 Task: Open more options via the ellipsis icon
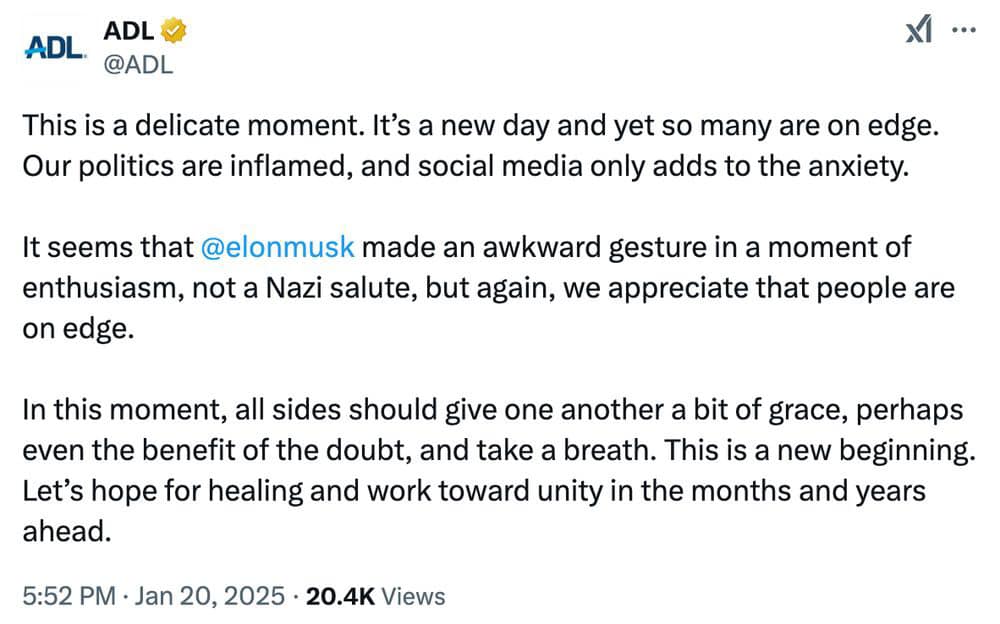963,31
